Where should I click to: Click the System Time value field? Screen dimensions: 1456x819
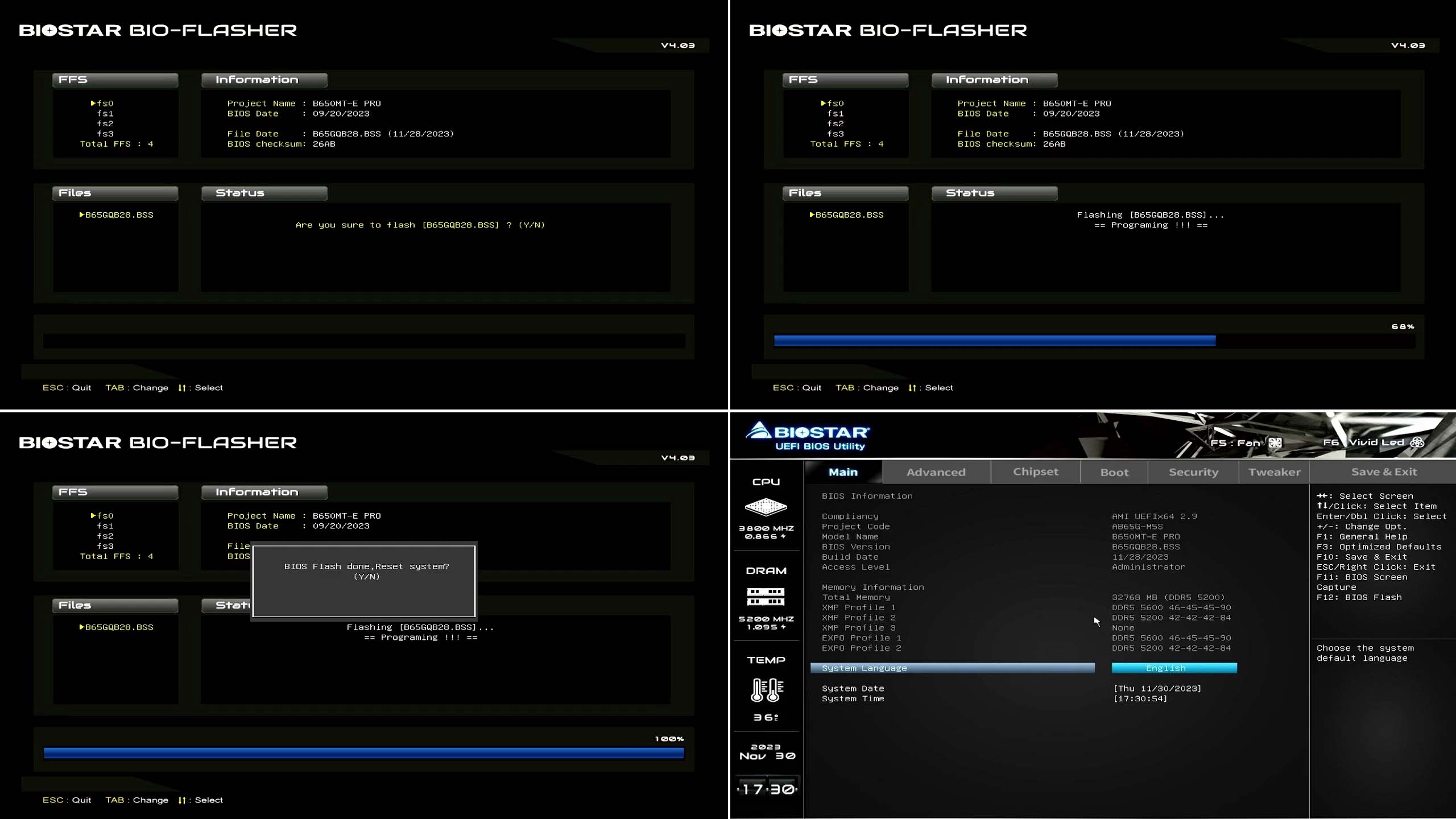pyautogui.click(x=1140, y=699)
